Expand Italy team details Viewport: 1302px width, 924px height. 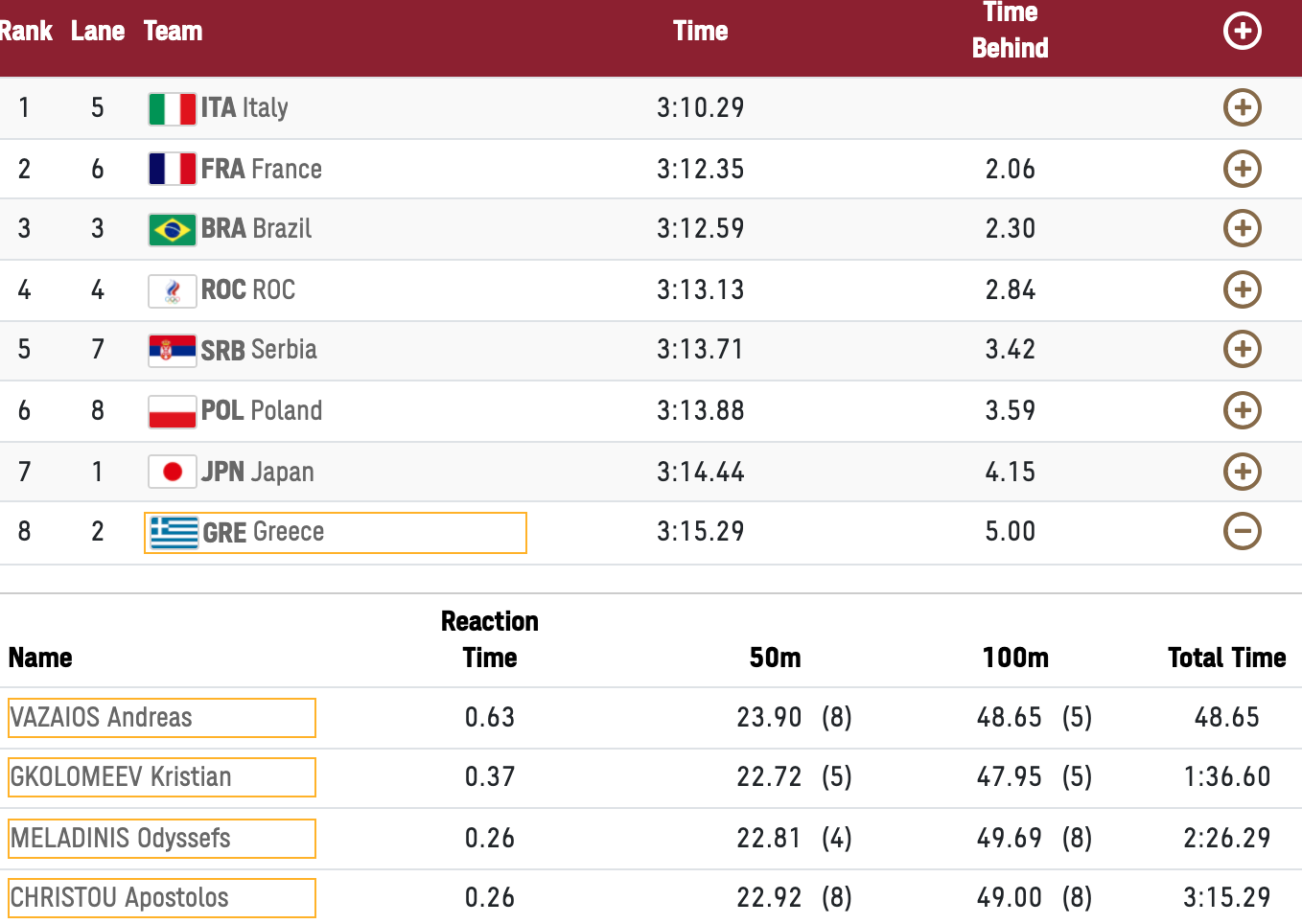pos(1243,107)
